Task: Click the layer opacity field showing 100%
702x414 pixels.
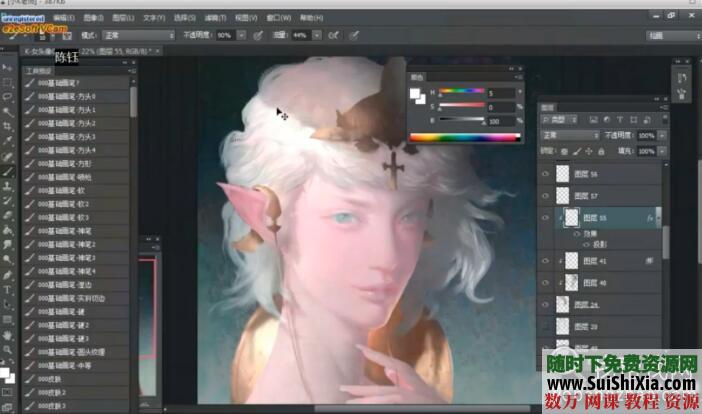Action: pyautogui.click(x=646, y=135)
